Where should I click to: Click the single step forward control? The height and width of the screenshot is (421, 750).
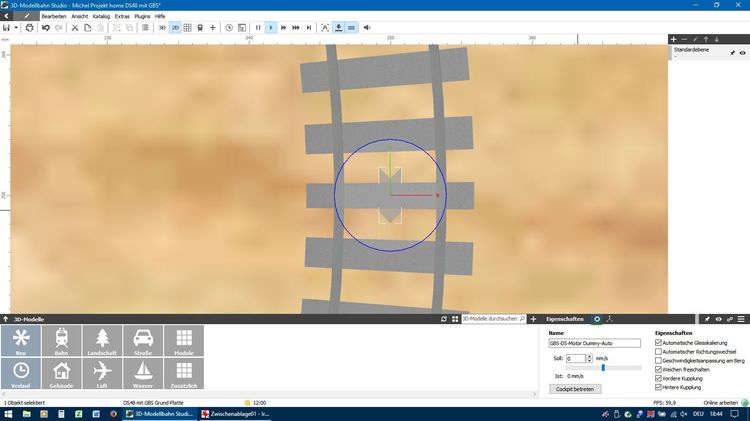(309, 28)
